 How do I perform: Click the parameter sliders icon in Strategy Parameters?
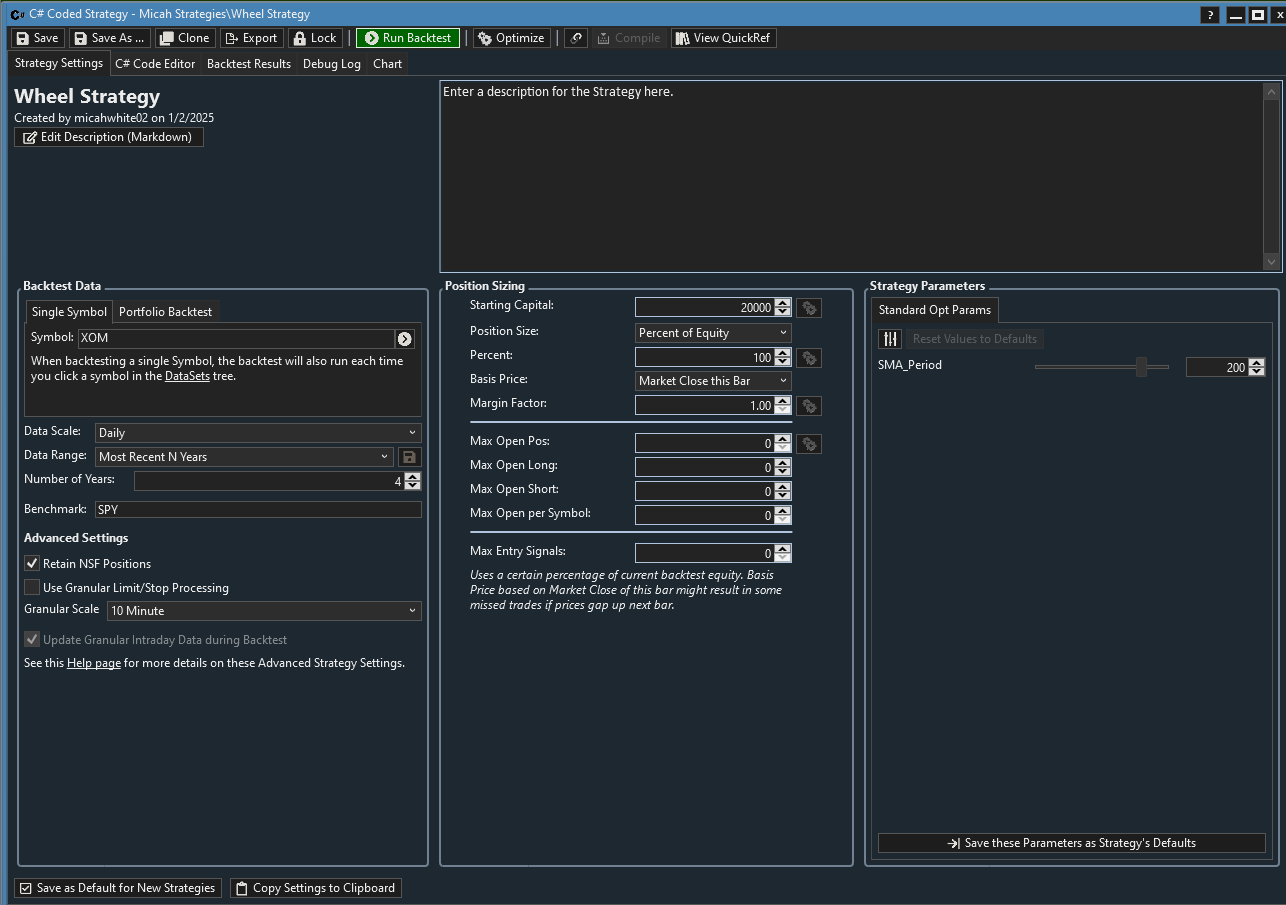point(890,339)
